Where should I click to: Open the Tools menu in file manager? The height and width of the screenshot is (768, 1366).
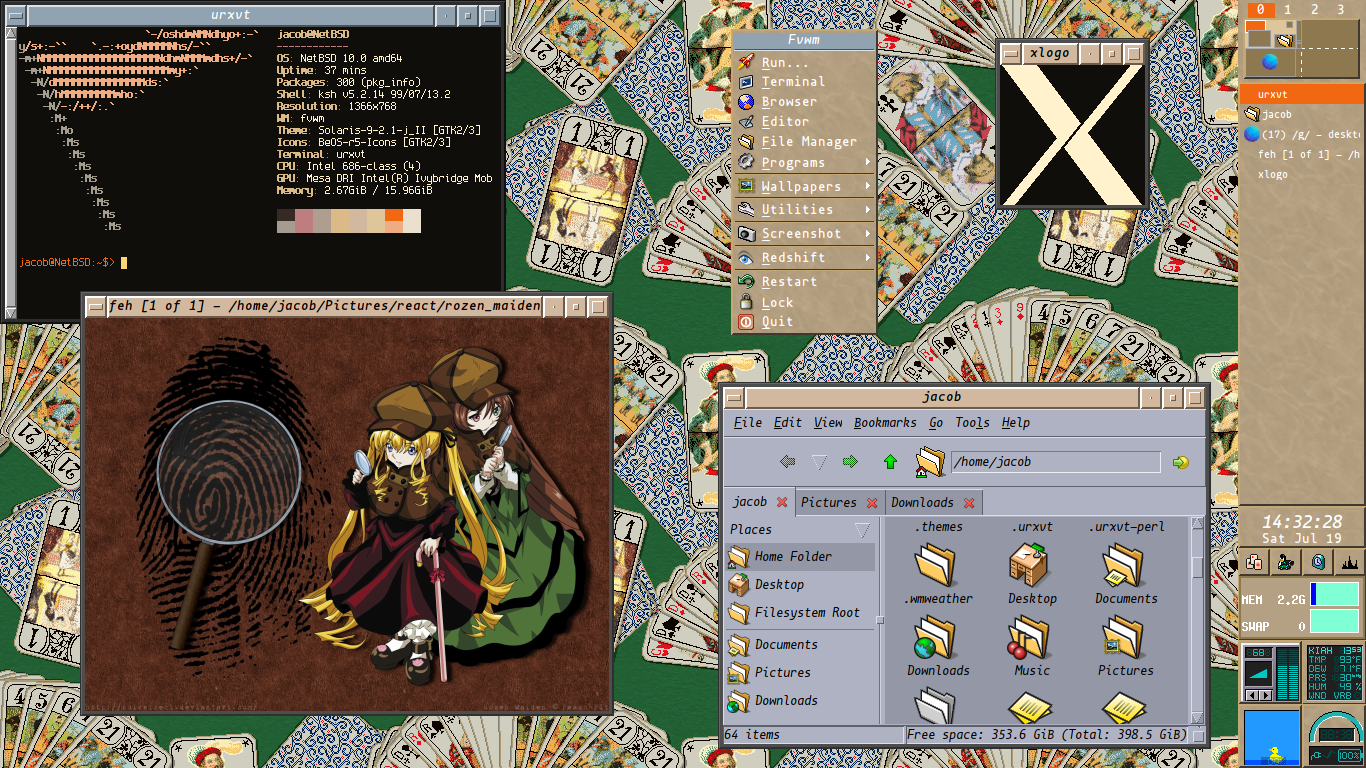pos(972,423)
